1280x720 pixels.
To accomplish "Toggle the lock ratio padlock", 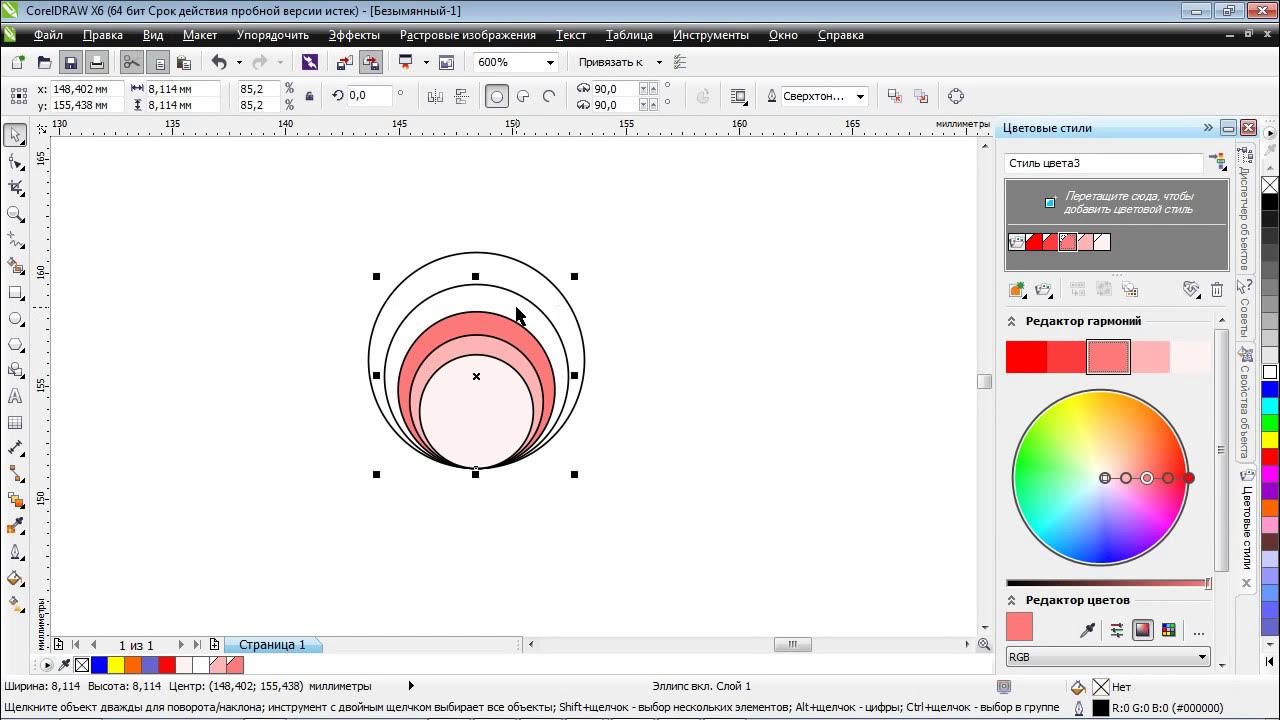I will [309, 96].
